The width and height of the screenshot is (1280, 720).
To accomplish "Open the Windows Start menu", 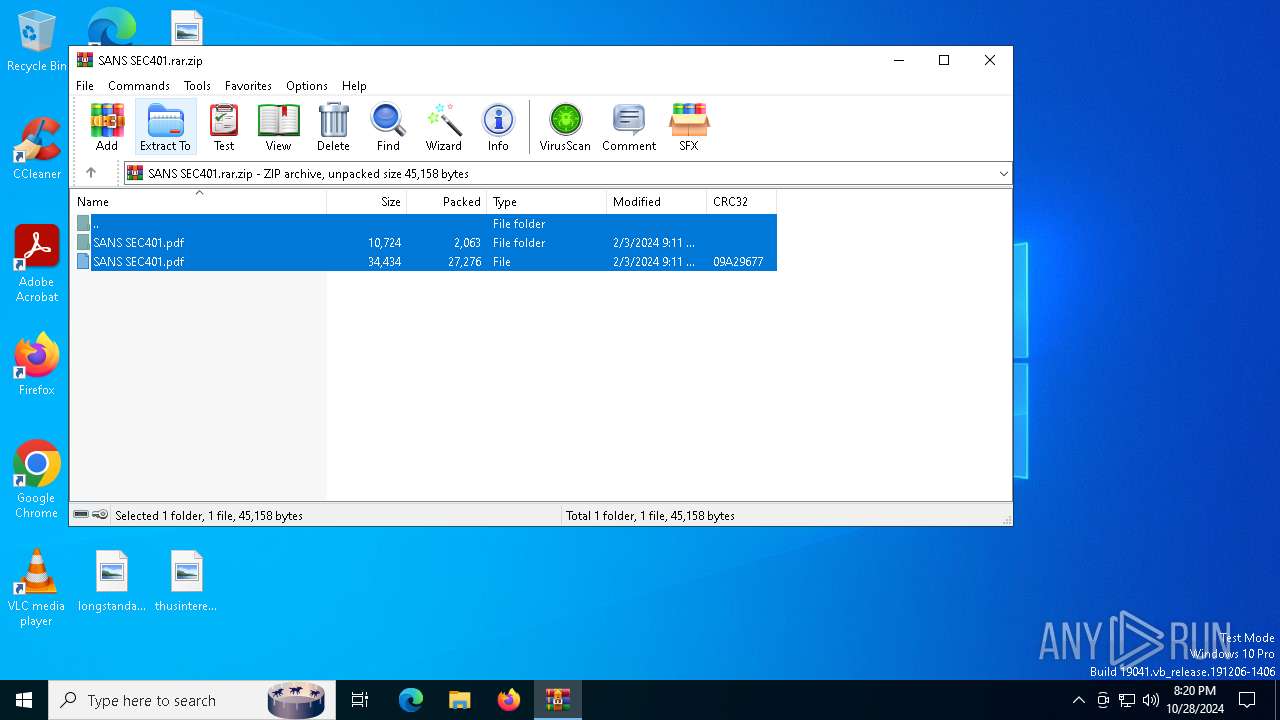I will pyautogui.click(x=24, y=700).
